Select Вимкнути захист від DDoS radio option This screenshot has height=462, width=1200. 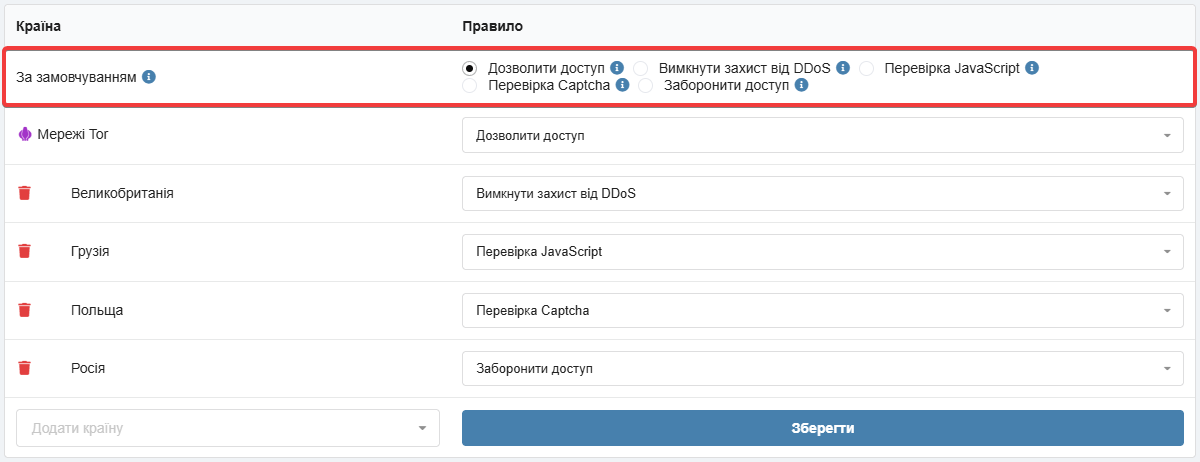(641, 68)
